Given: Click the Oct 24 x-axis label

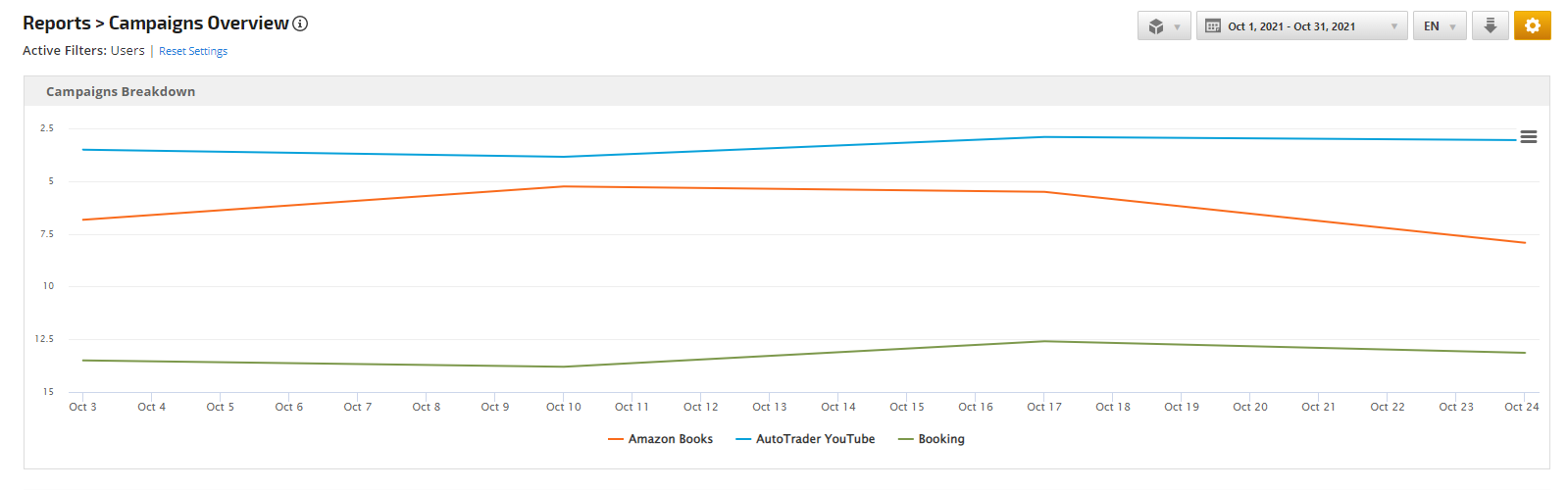Looking at the screenshot, I should [x=1521, y=407].
